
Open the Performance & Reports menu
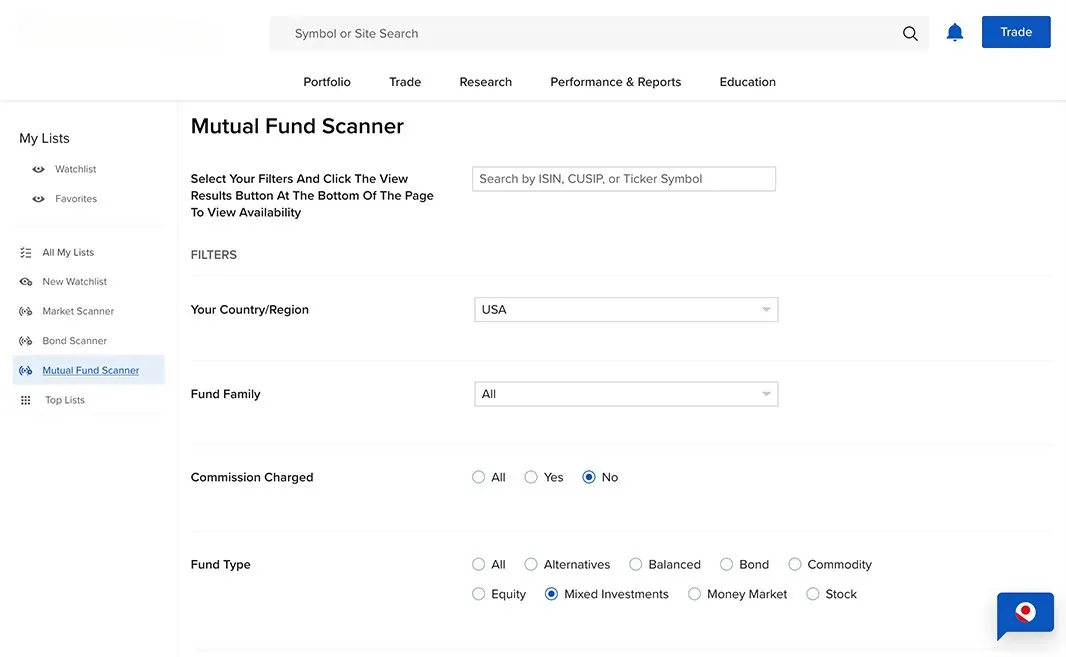tap(615, 81)
